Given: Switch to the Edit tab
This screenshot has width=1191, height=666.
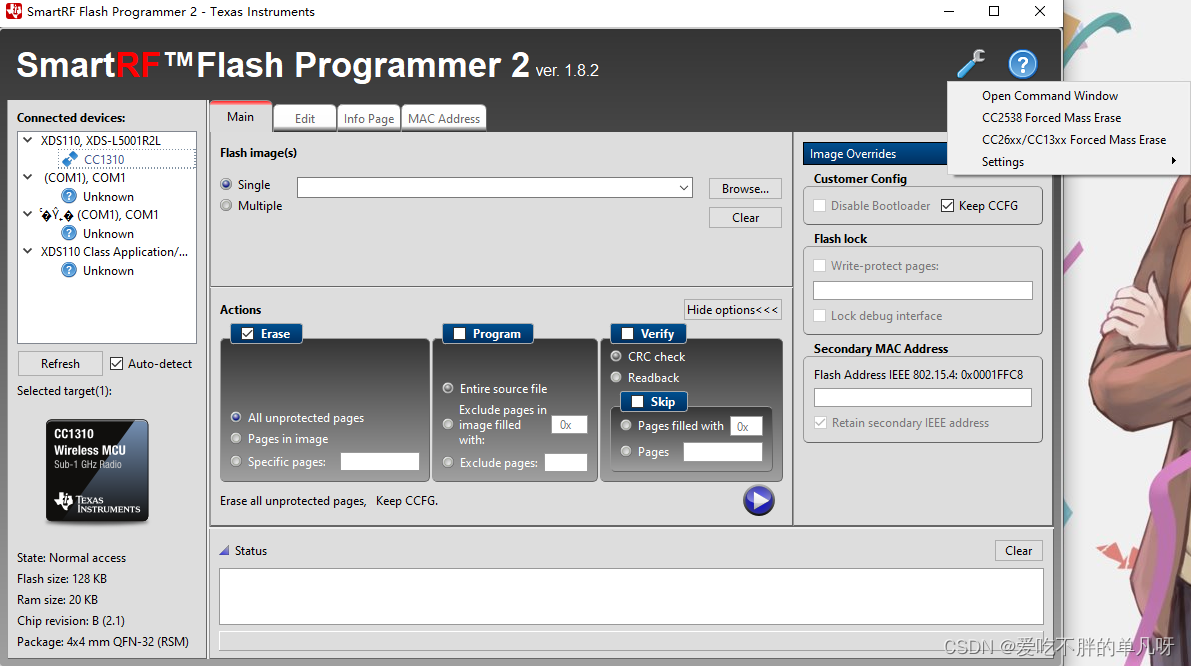Looking at the screenshot, I should (305, 118).
